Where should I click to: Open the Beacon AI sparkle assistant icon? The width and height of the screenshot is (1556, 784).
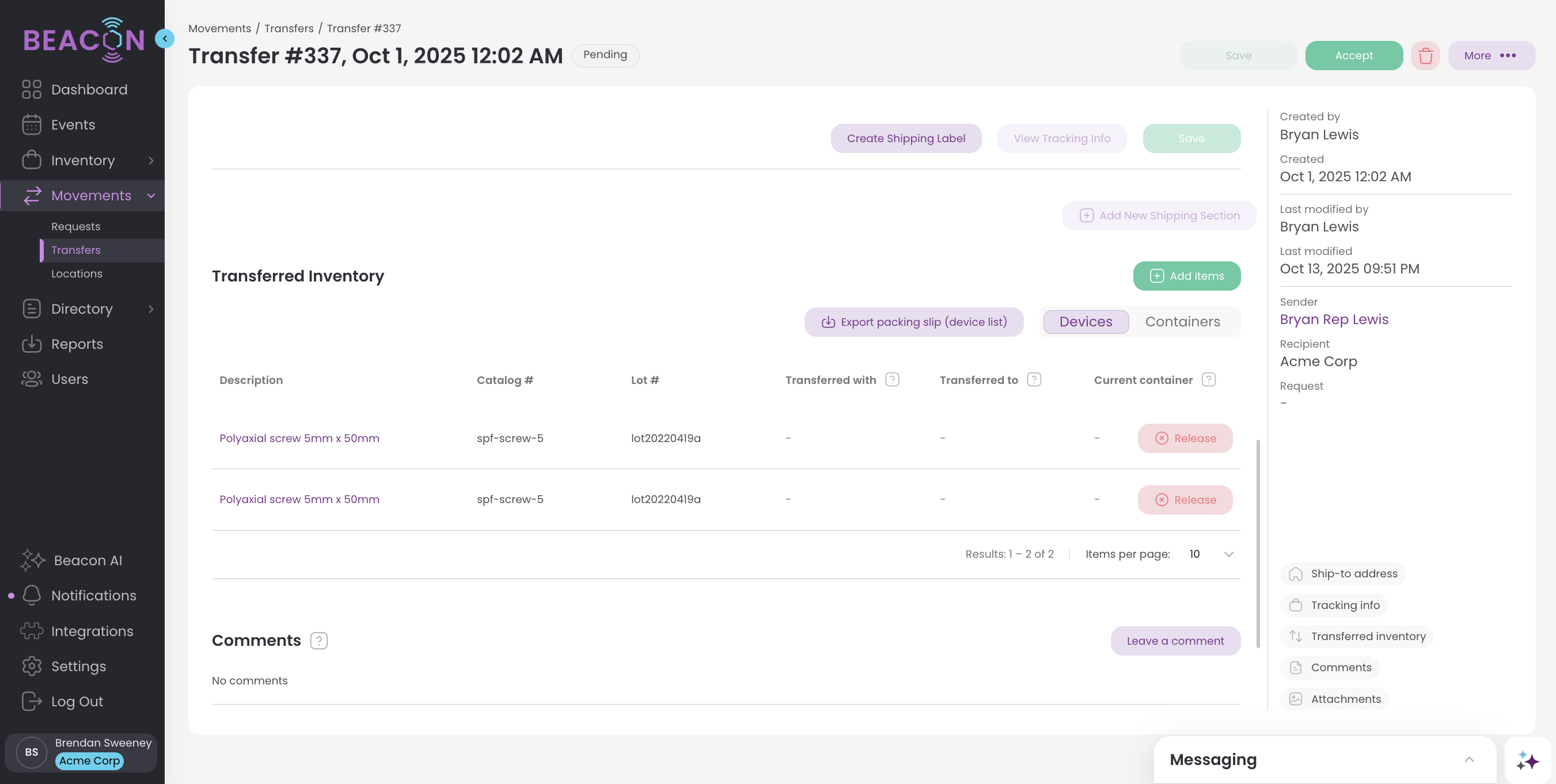click(1527, 760)
